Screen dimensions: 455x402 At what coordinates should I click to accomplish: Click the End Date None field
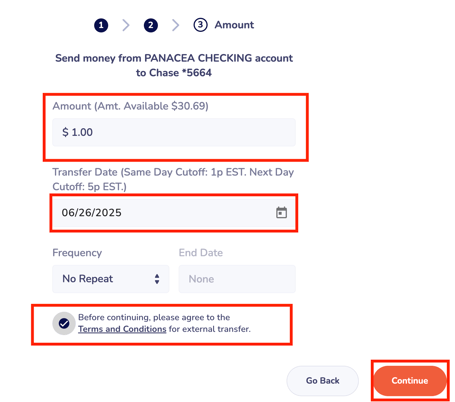pyautogui.click(x=237, y=279)
